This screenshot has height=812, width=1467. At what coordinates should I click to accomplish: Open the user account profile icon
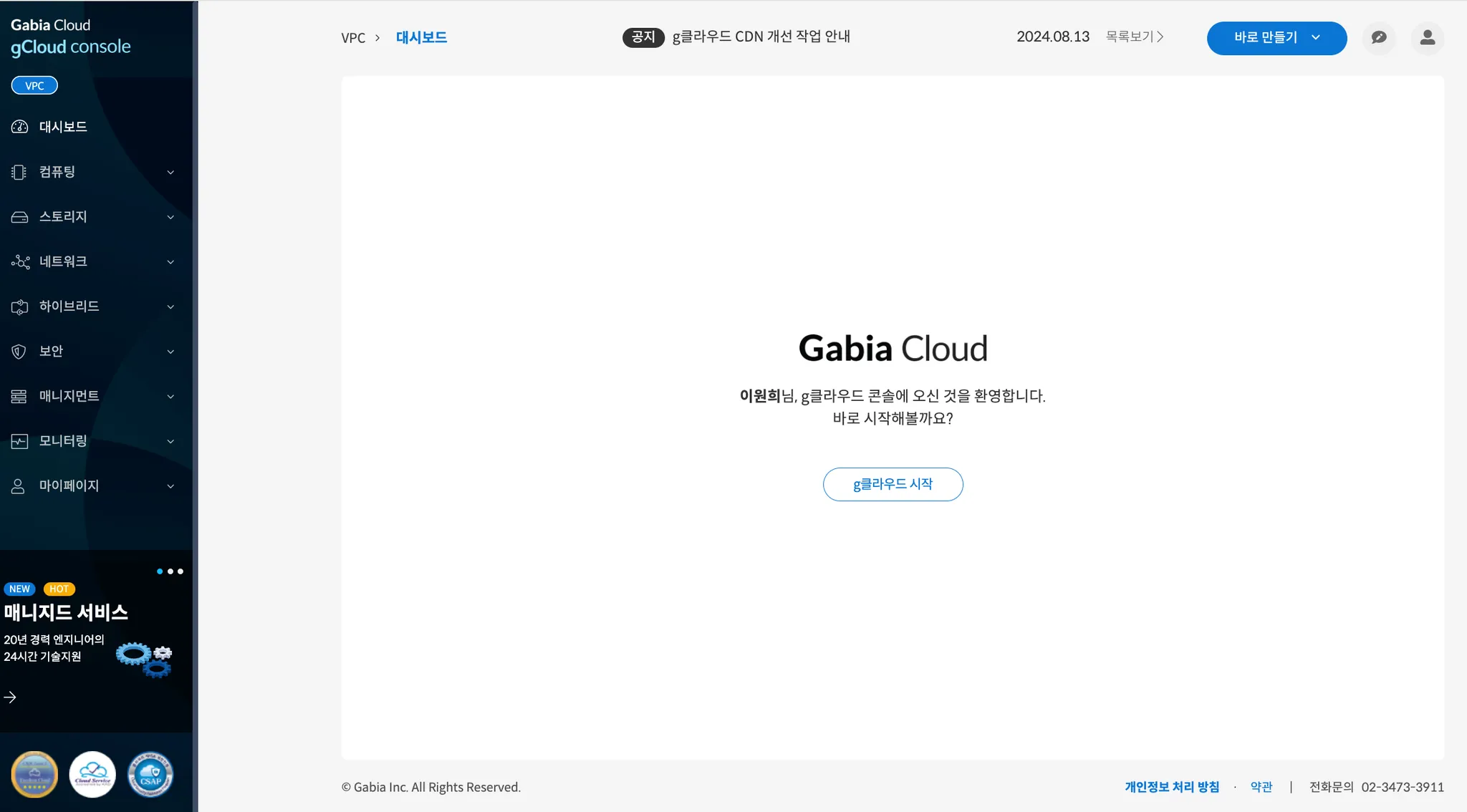[x=1428, y=38]
